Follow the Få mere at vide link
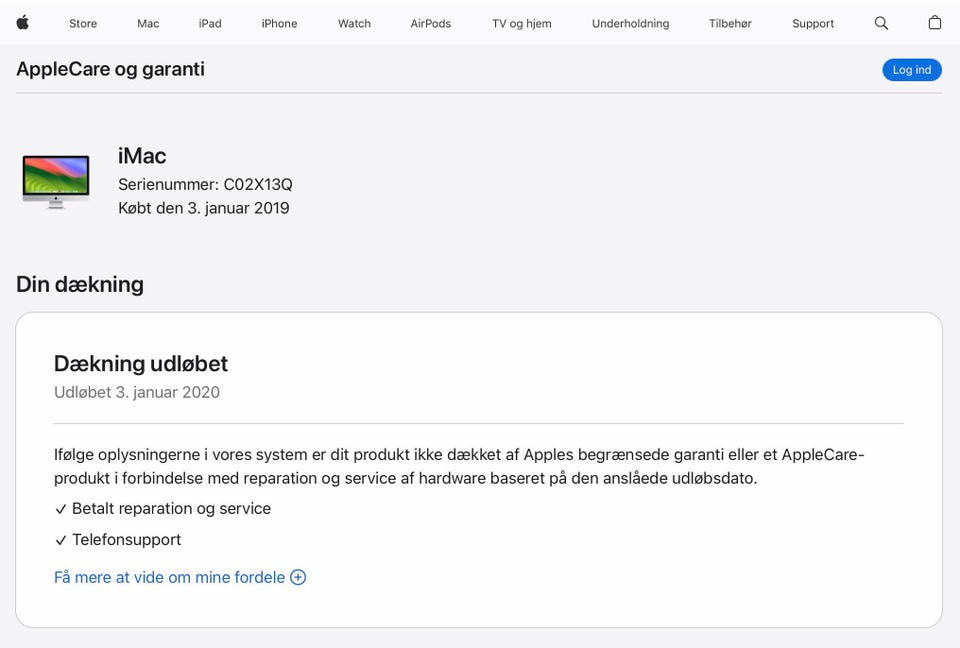Viewport: 960px width, 648px height. point(169,577)
